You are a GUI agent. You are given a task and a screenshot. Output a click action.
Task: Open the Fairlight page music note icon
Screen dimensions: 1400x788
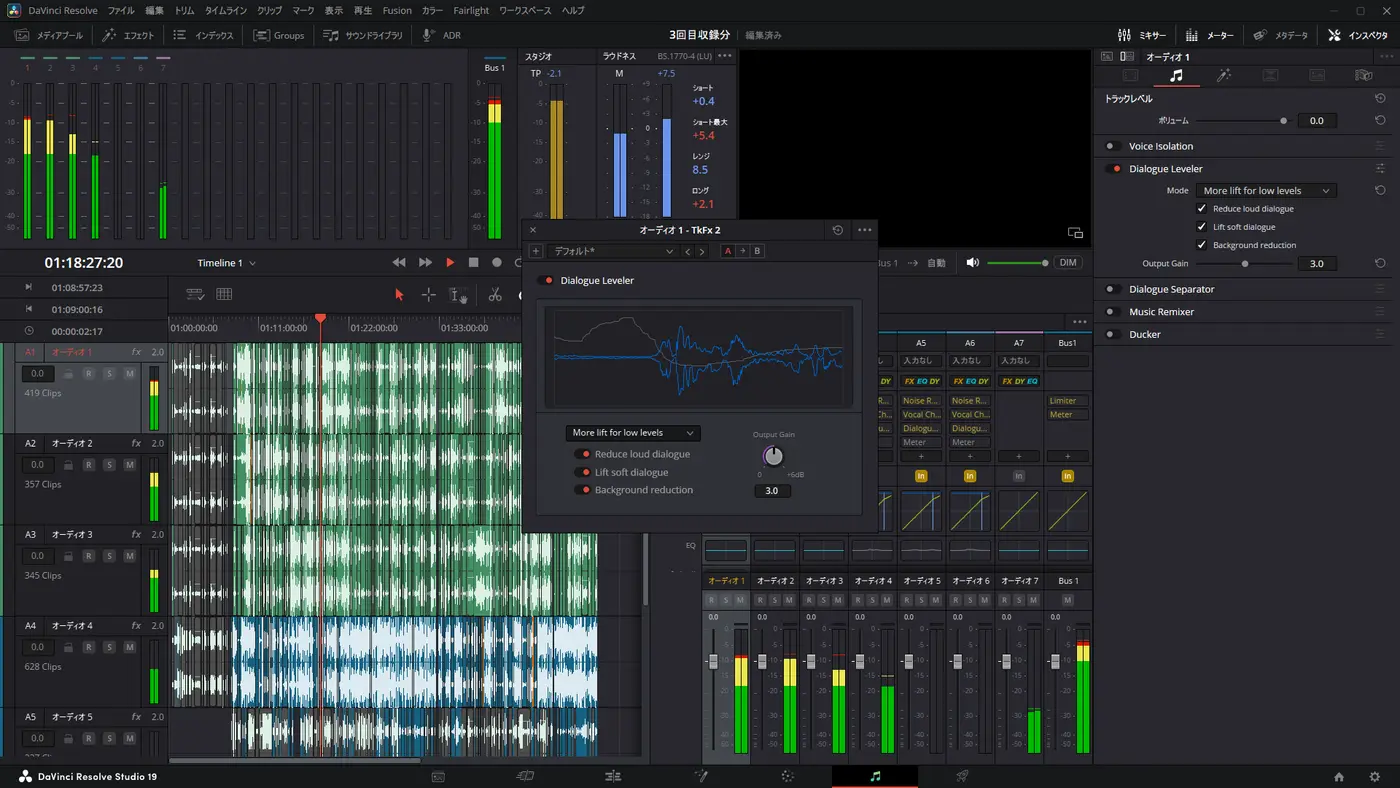(875, 776)
